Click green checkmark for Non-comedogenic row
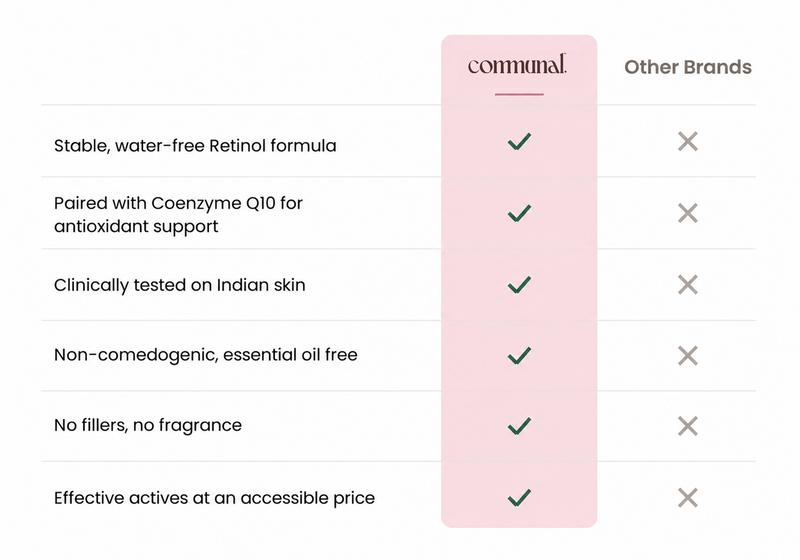Viewport: 800px width, 560px height. pos(519,355)
